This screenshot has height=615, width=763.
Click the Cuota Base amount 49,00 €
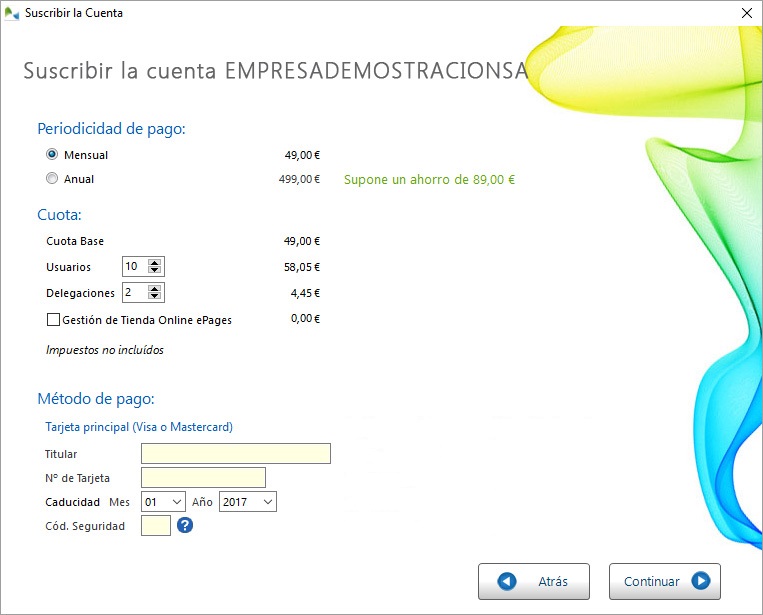pos(302,241)
